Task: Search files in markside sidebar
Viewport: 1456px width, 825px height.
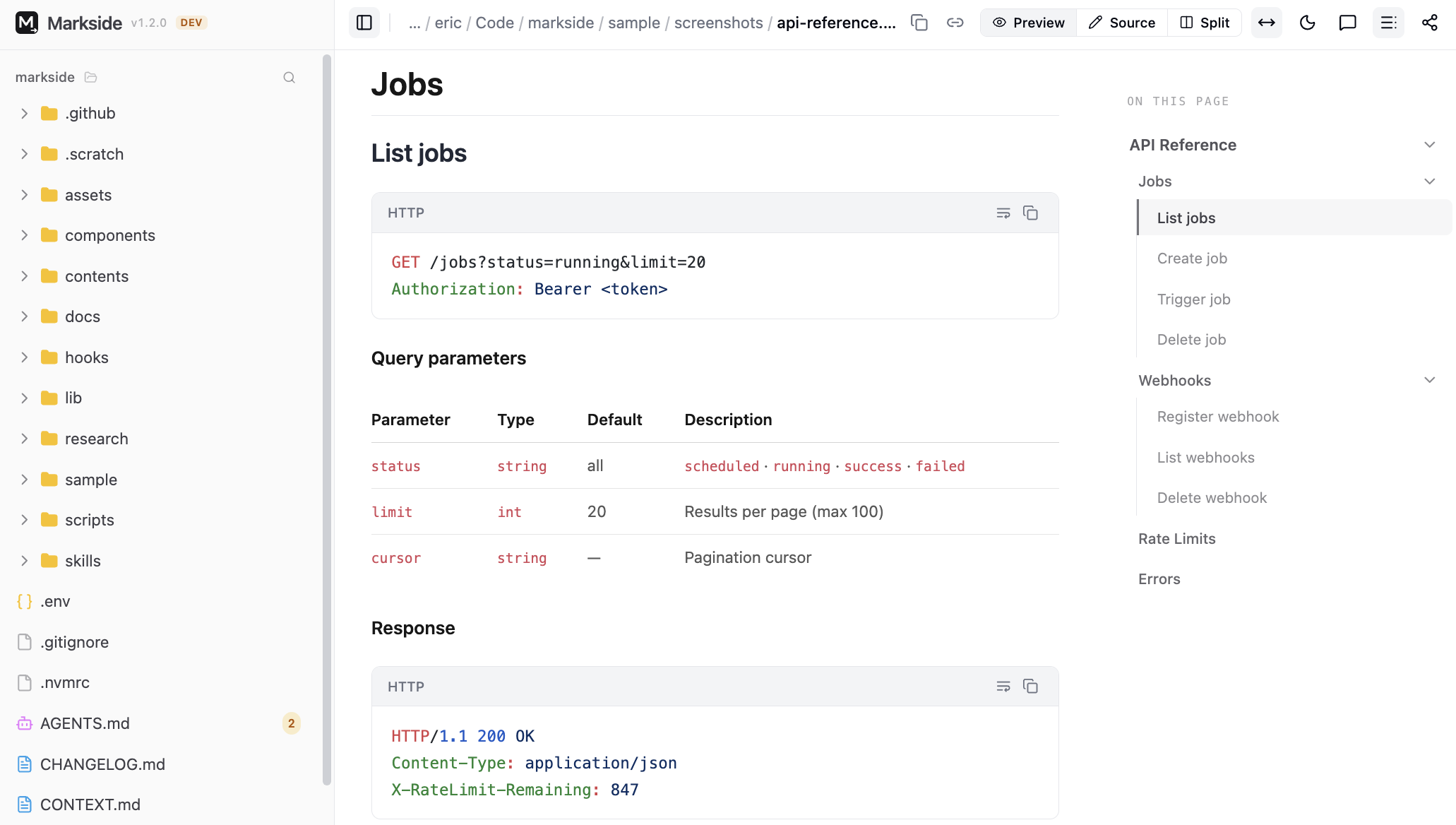Action: [289, 77]
